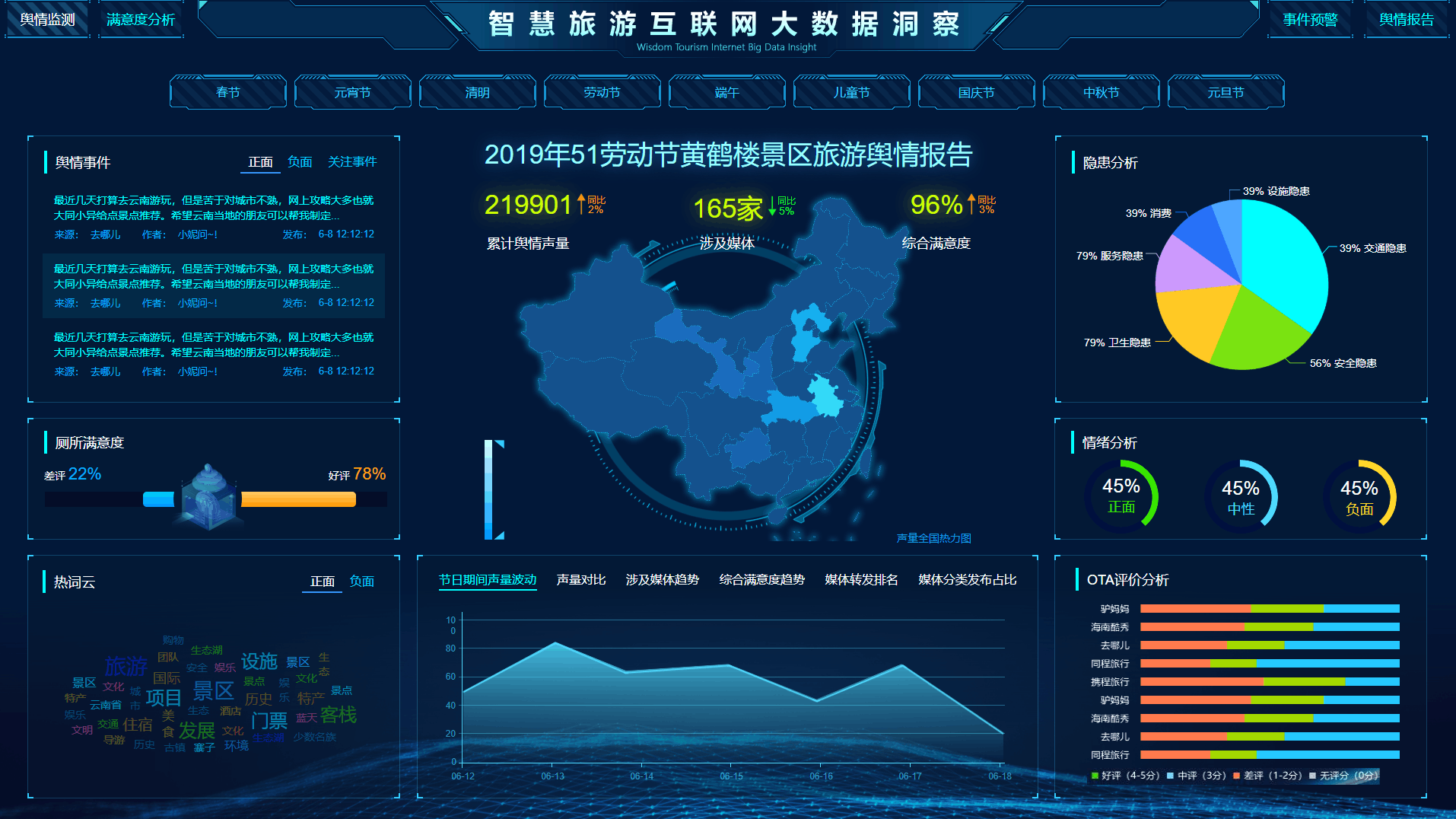Open the 声量对比 chart tab
Image resolution: width=1456 pixels, height=819 pixels.
(x=581, y=580)
